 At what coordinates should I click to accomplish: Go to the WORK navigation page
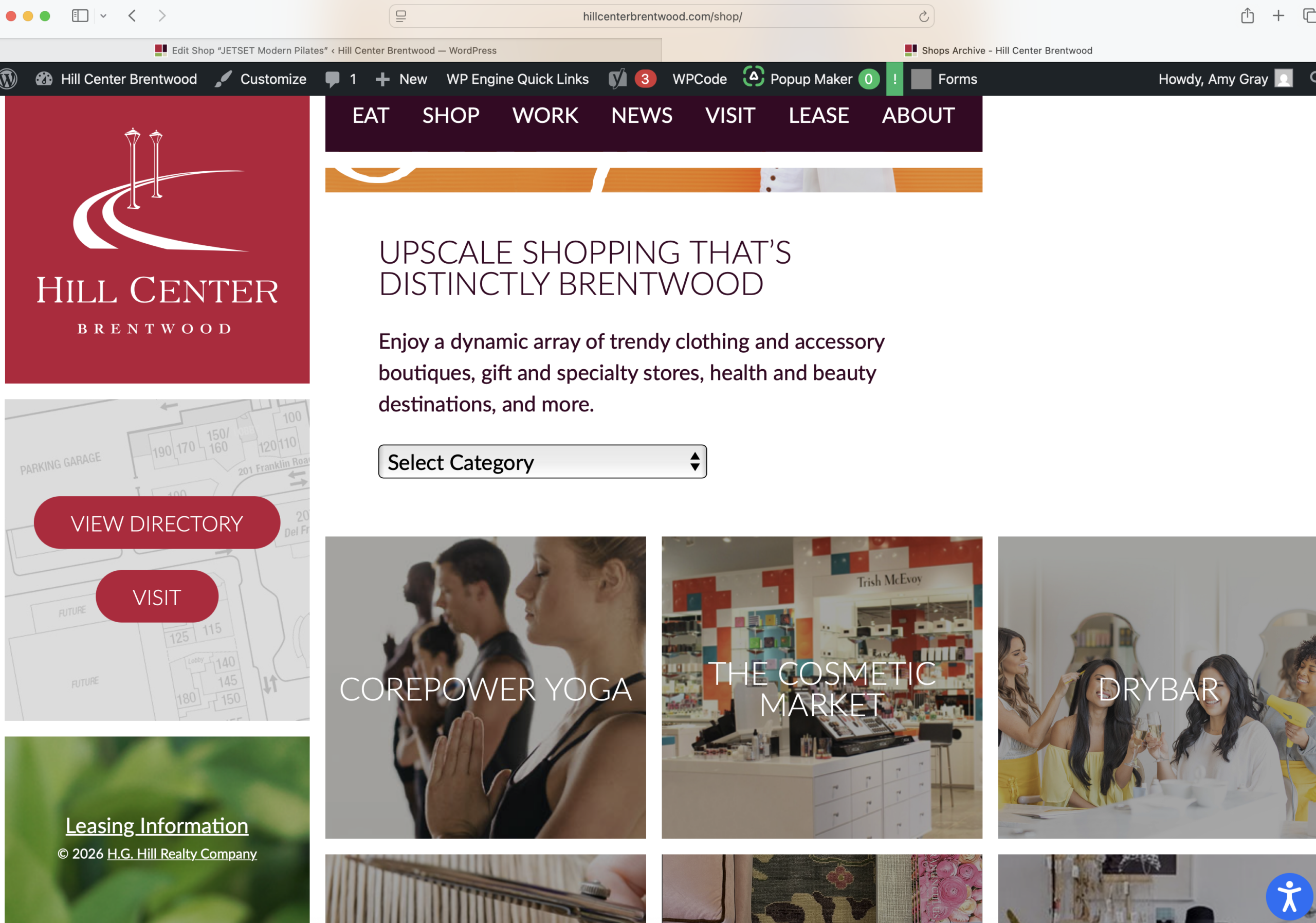(x=545, y=115)
